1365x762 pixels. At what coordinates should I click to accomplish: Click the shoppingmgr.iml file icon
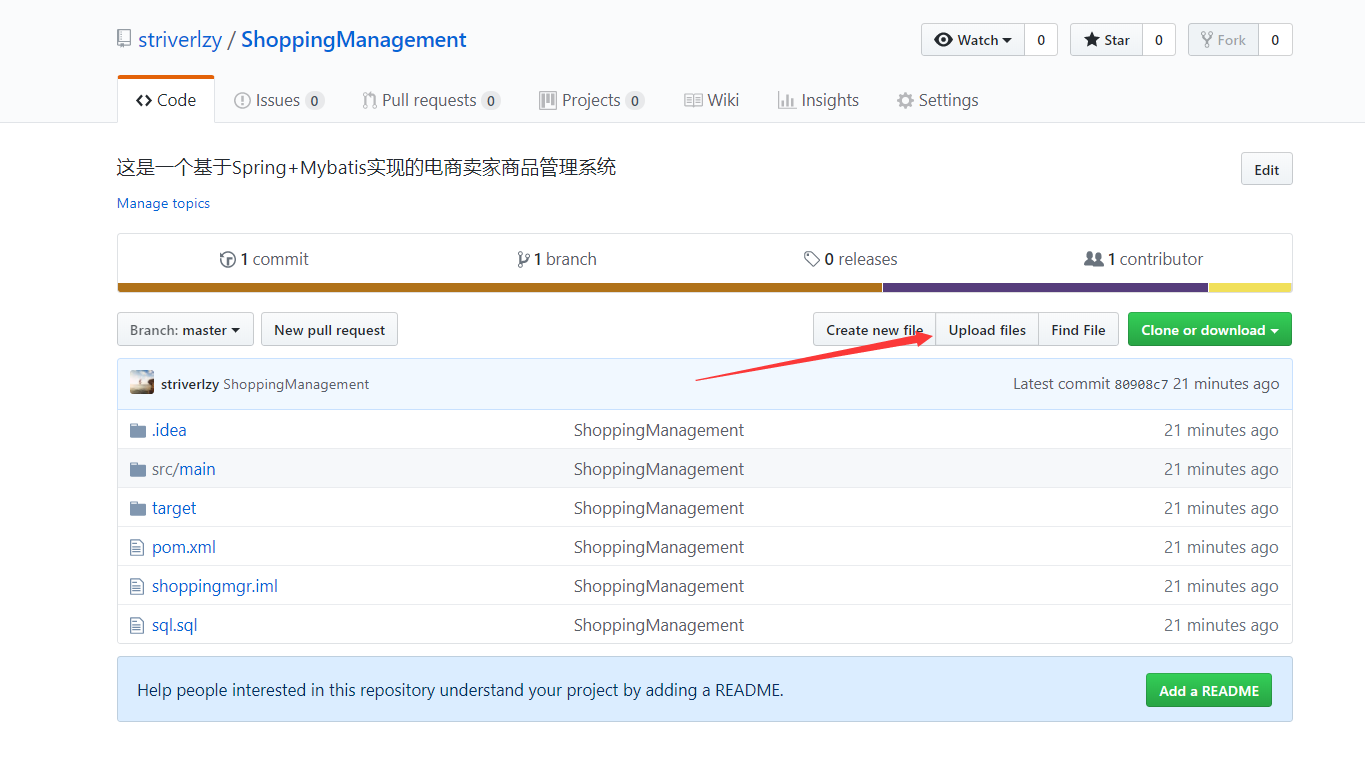pos(137,586)
